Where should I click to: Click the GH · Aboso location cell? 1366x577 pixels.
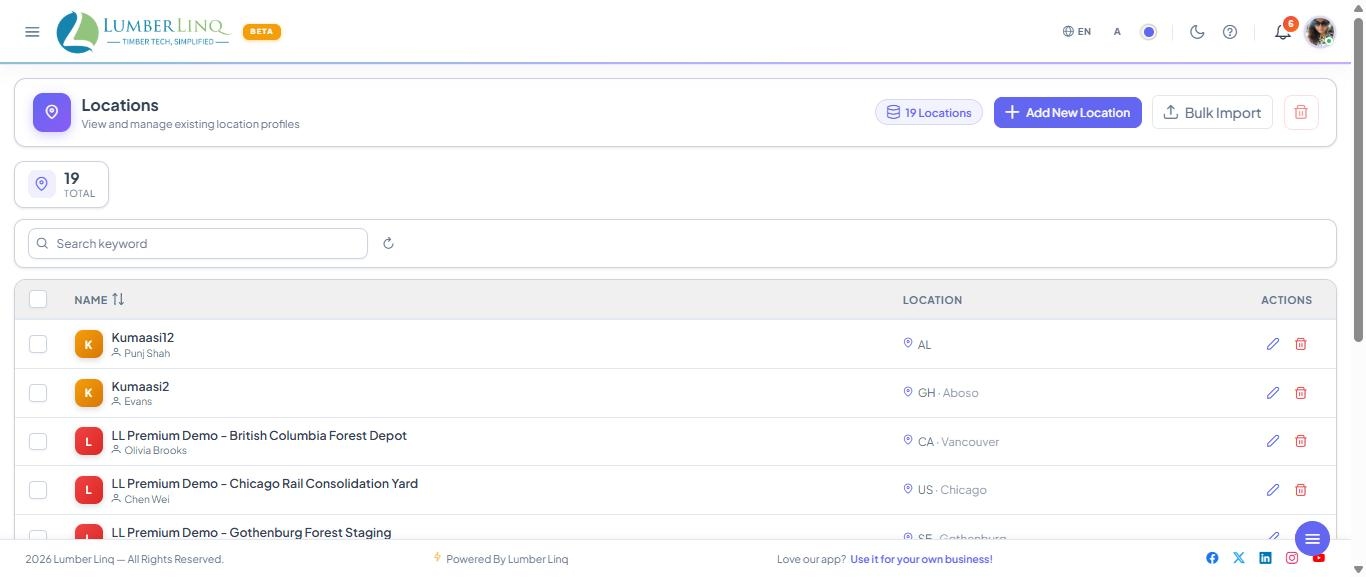pyautogui.click(x=940, y=393)
